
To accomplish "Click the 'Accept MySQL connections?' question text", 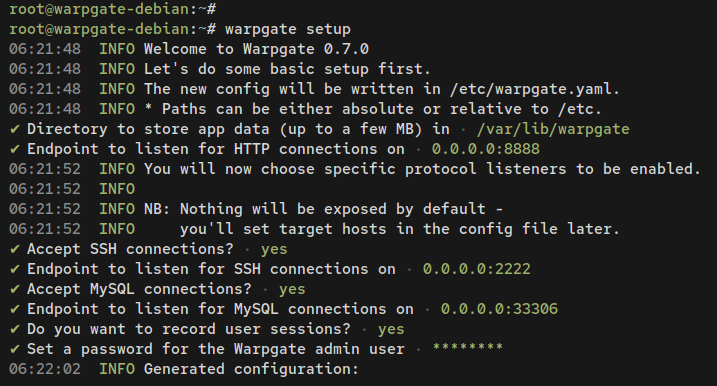I will [x=139, y=289].
